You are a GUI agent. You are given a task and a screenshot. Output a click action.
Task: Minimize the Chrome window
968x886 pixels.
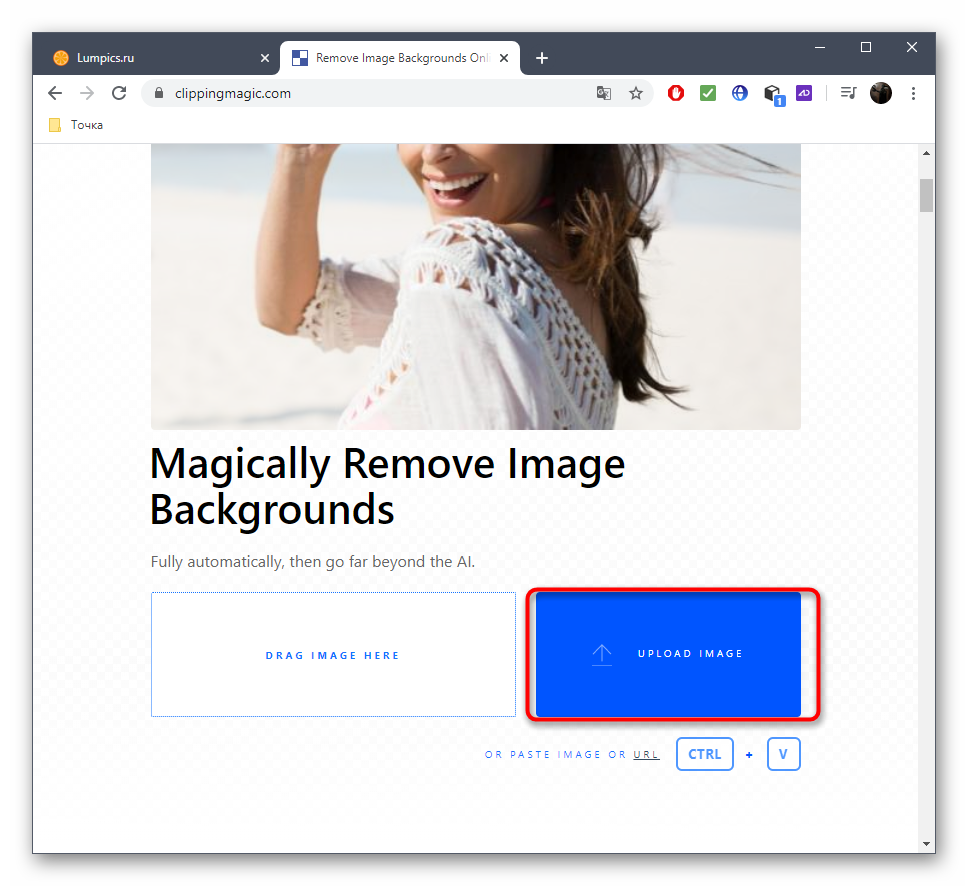820,48
